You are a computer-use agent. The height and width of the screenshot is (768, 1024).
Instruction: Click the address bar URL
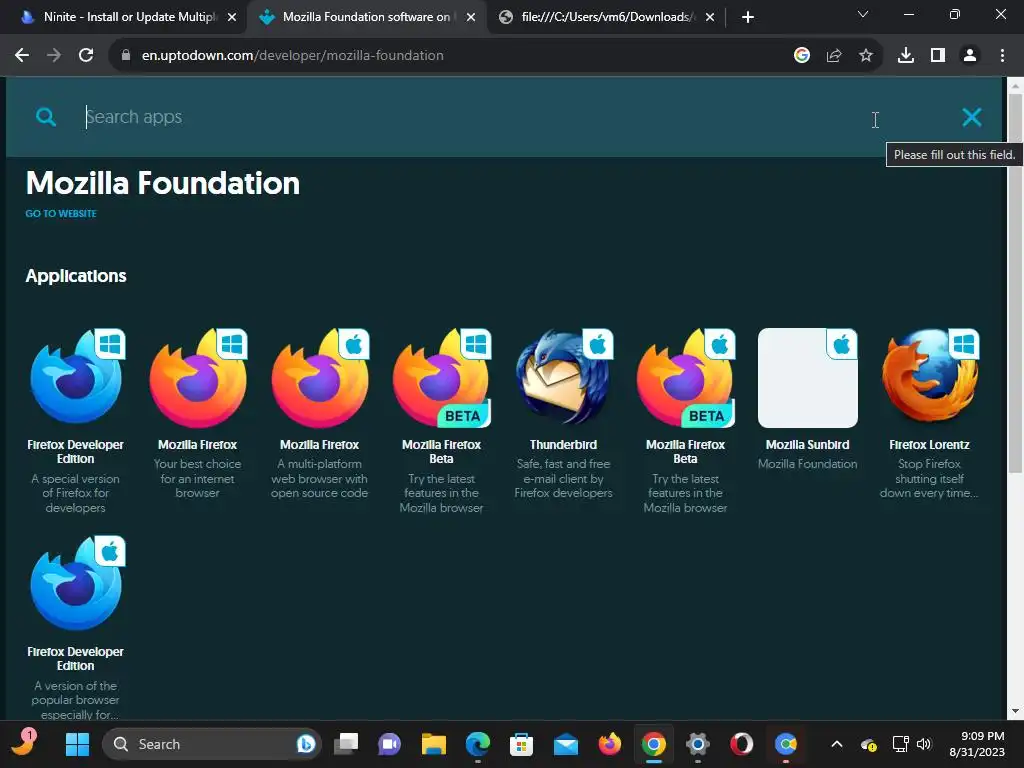pos(293,56)
